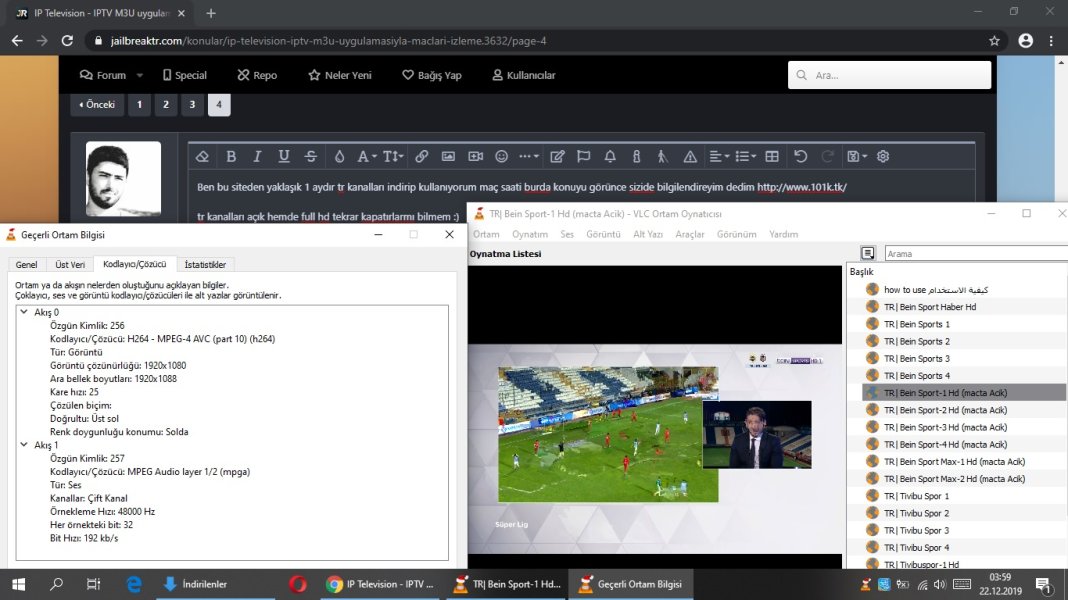Toggle strikethrough formatting in the editor
1068x600 pixels.
(310, 157)
